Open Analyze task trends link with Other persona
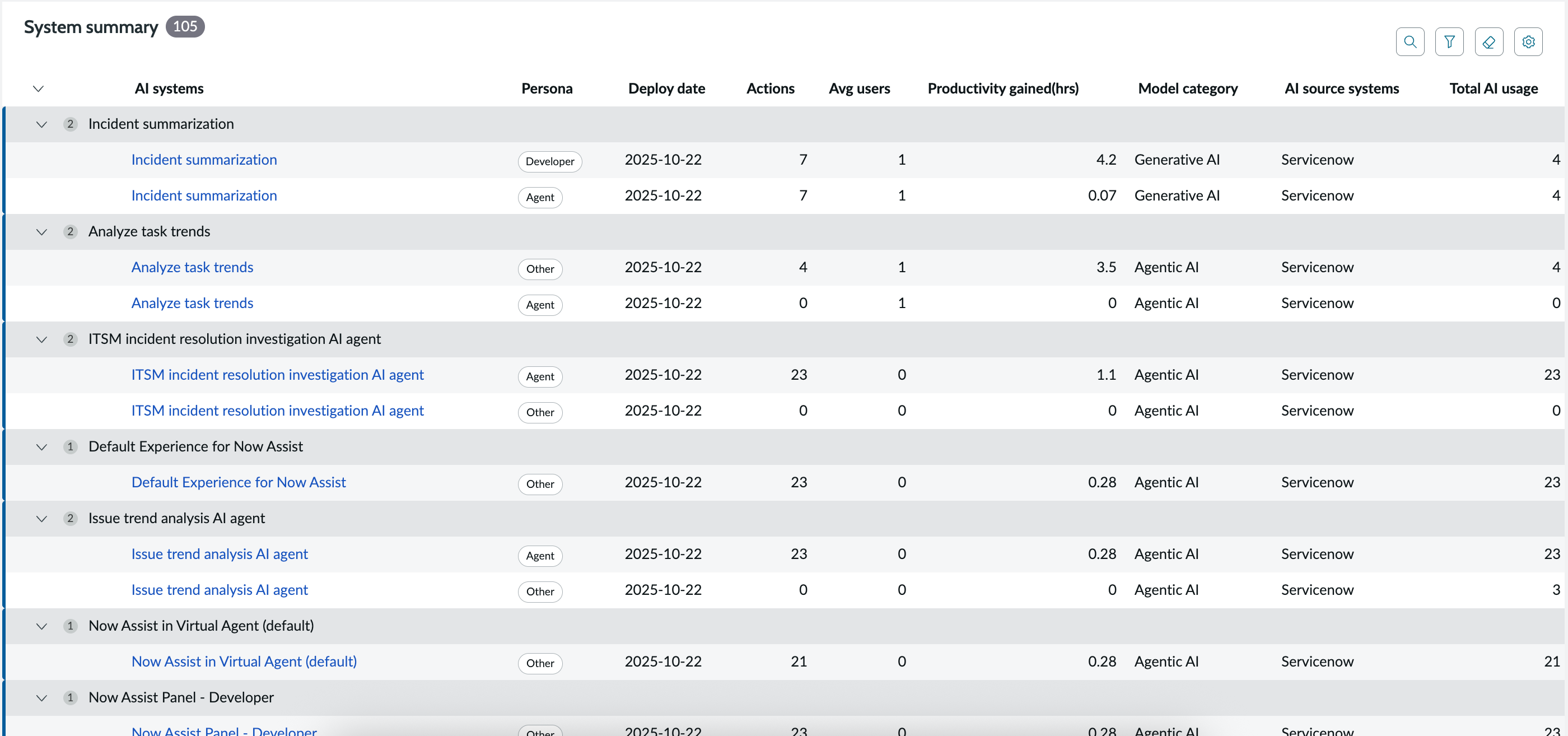Screen dimensions: 1568x736 pyautogui.click(x=192, y=267)
